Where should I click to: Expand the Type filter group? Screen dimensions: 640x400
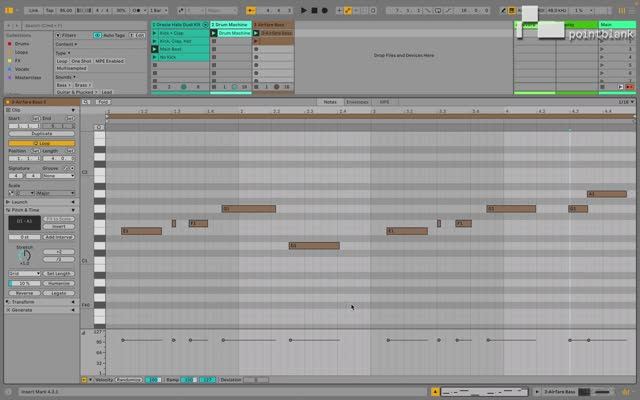pos(63,53)
